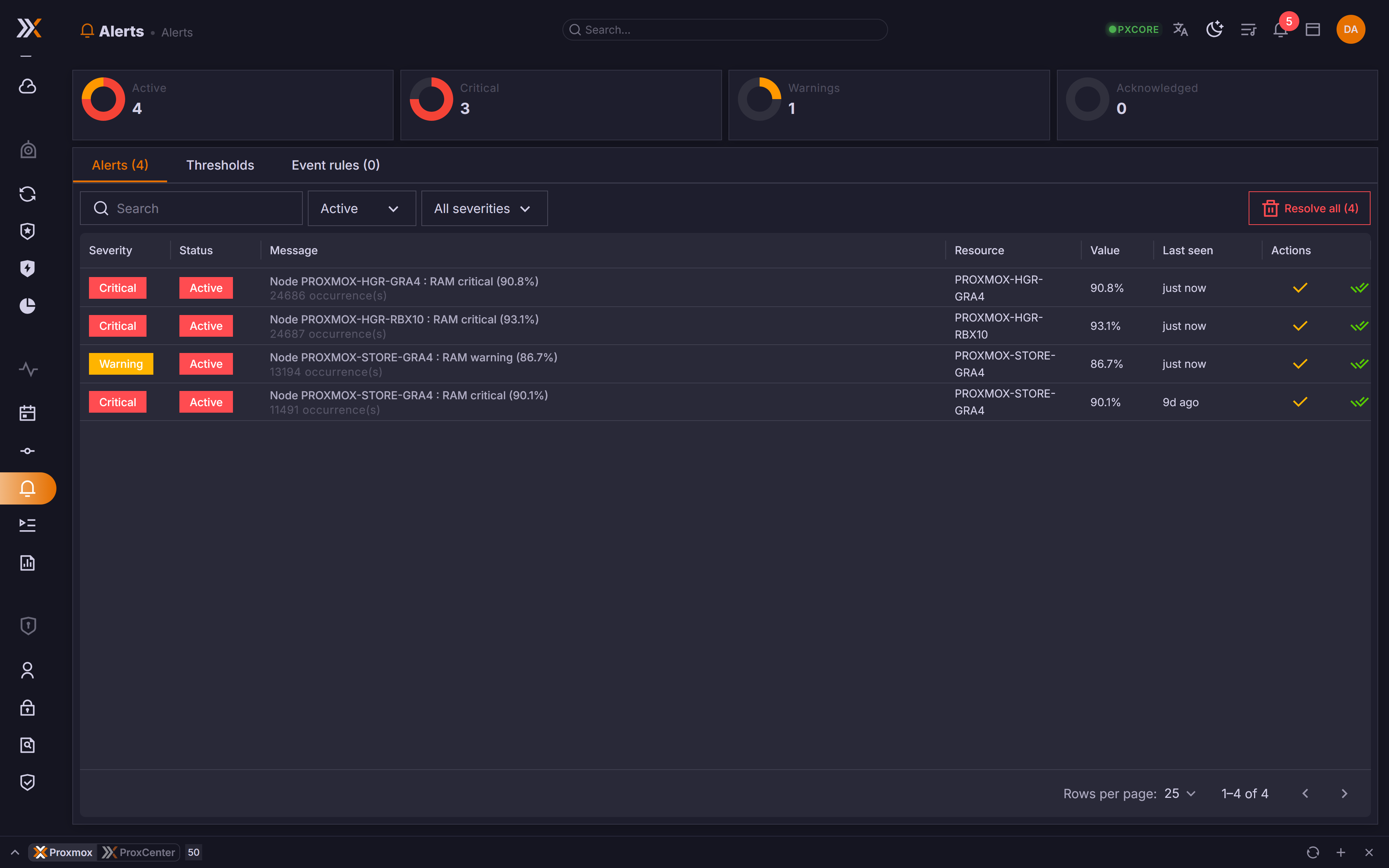This screenshot has width=1389, height=868.
Task: Open notifications bell with badge 5
Action: [1281, 29]
